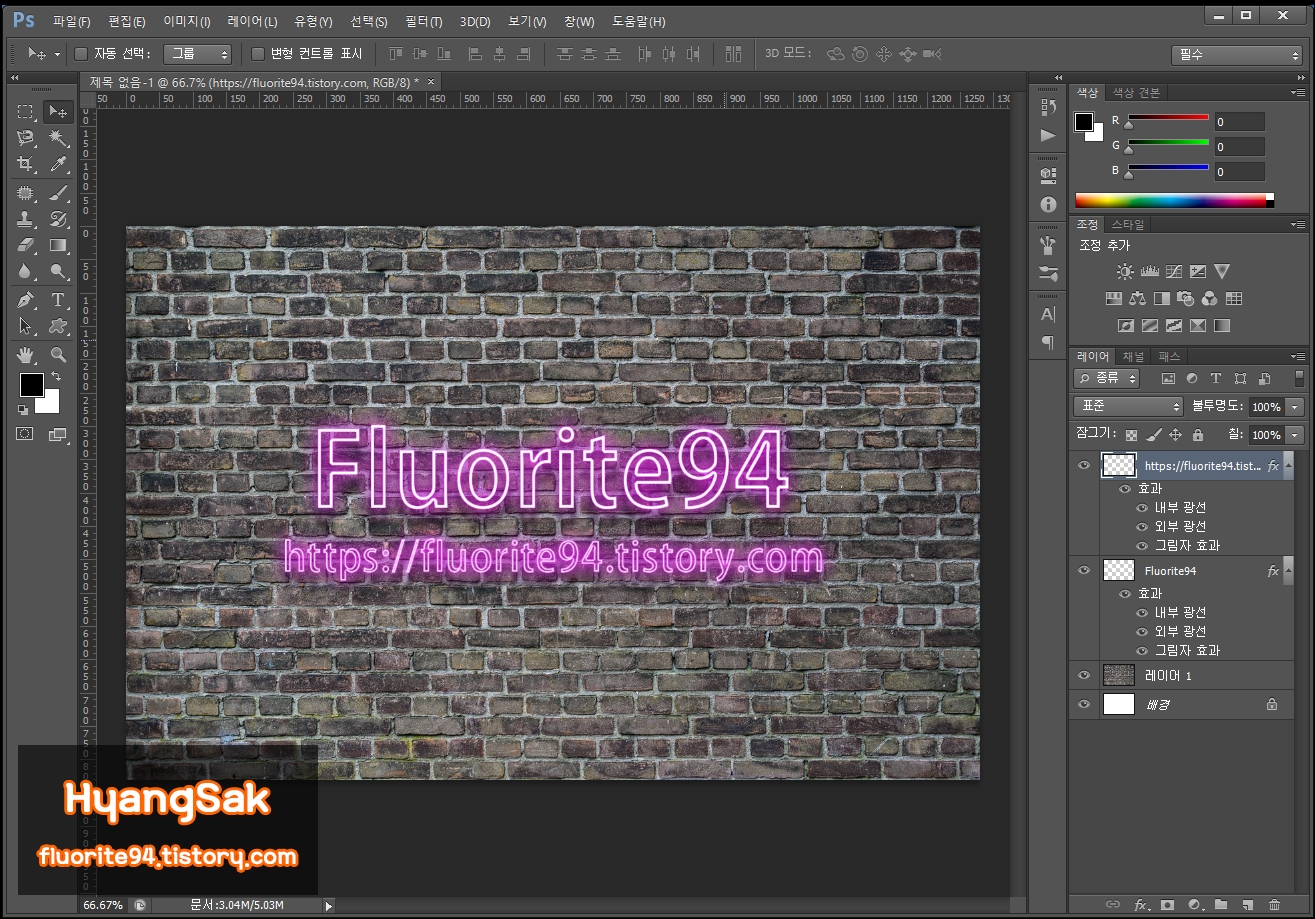This screenshot has height=919, width=1315.
Task: Select the Brush tool
Action: click(x=59, y=193)
